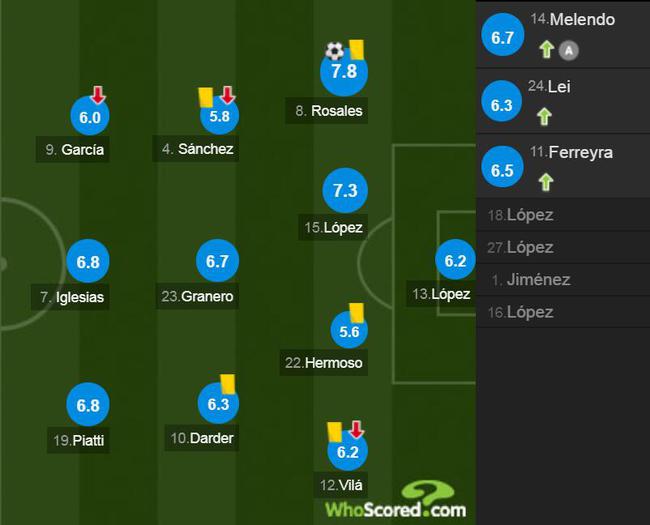Open player label 23. Granero
The image size is (650, 525).
197,296
